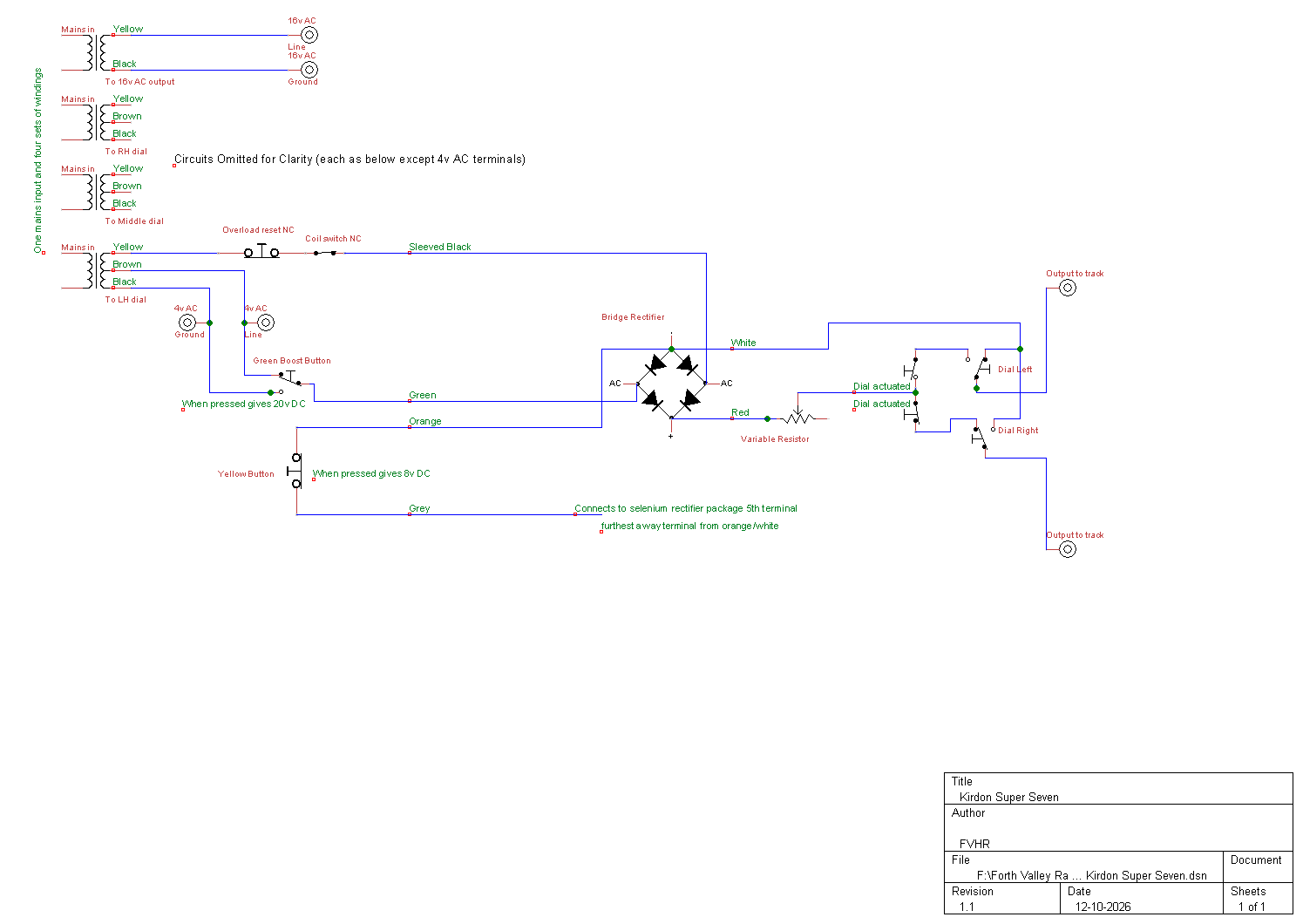Click the file path in title block
The width and height of the screenshot is (1303, 924).
[1092, 875]
